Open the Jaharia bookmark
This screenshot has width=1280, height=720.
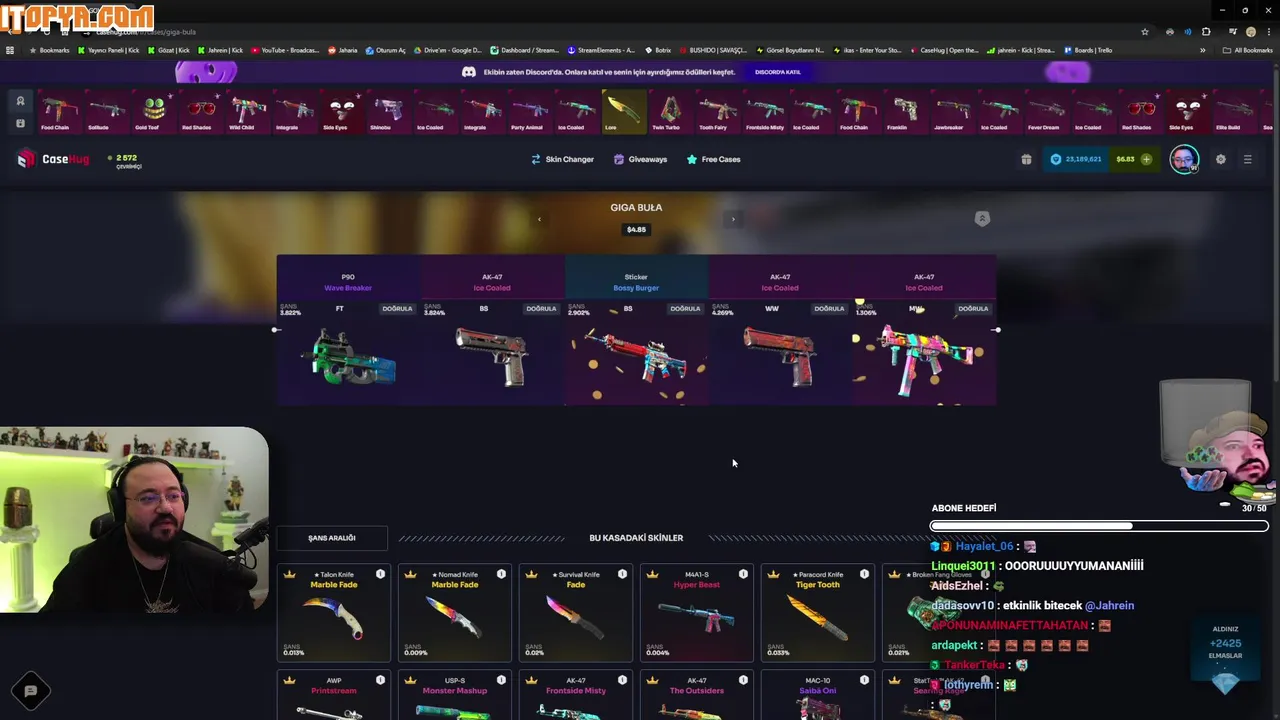click(x=342, y=50)
